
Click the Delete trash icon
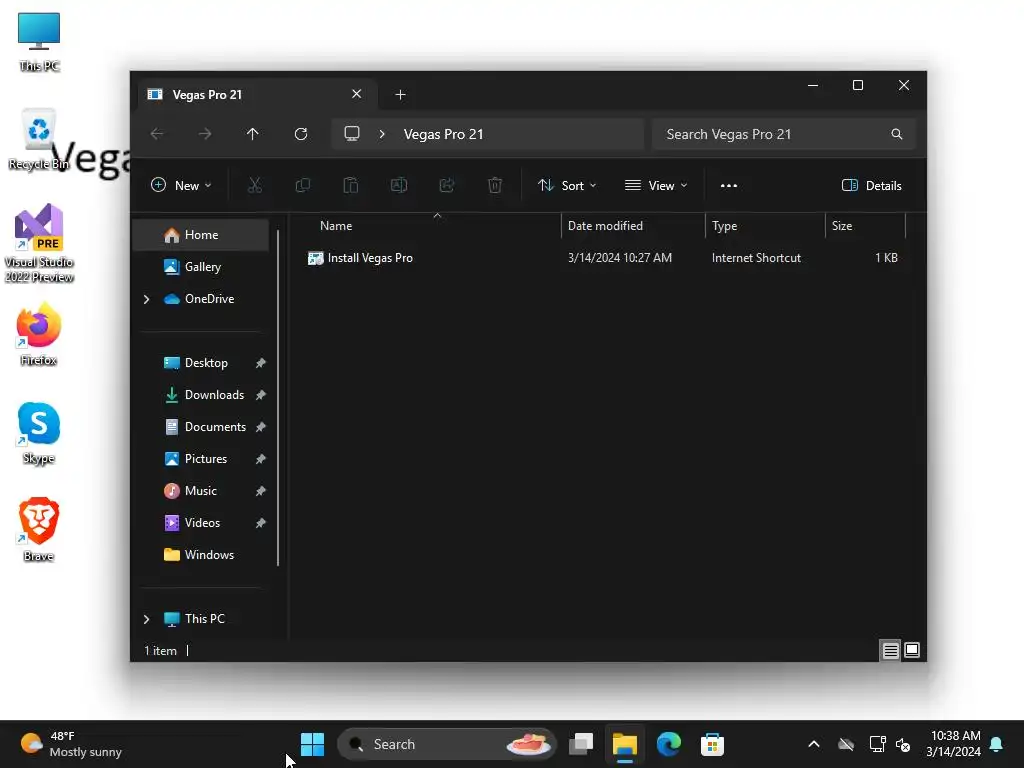[495, 185]
